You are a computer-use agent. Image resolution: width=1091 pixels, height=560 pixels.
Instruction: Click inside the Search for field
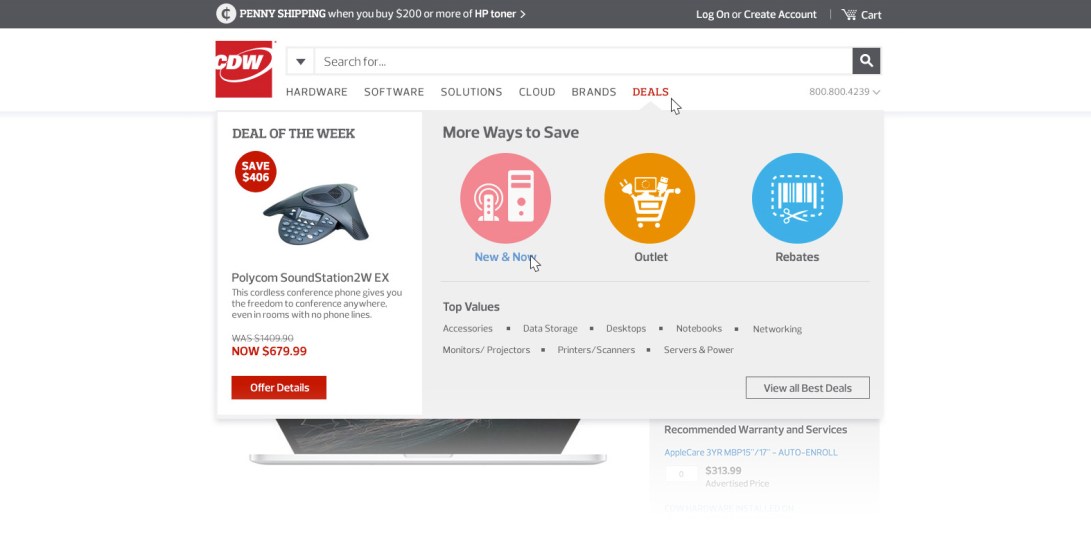click(x=583, y=61)
